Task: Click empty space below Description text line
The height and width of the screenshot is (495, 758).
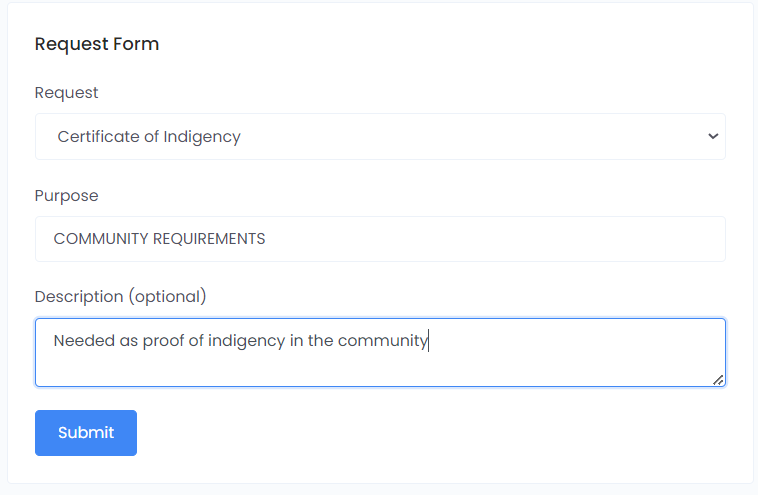Action: point(380,368)
